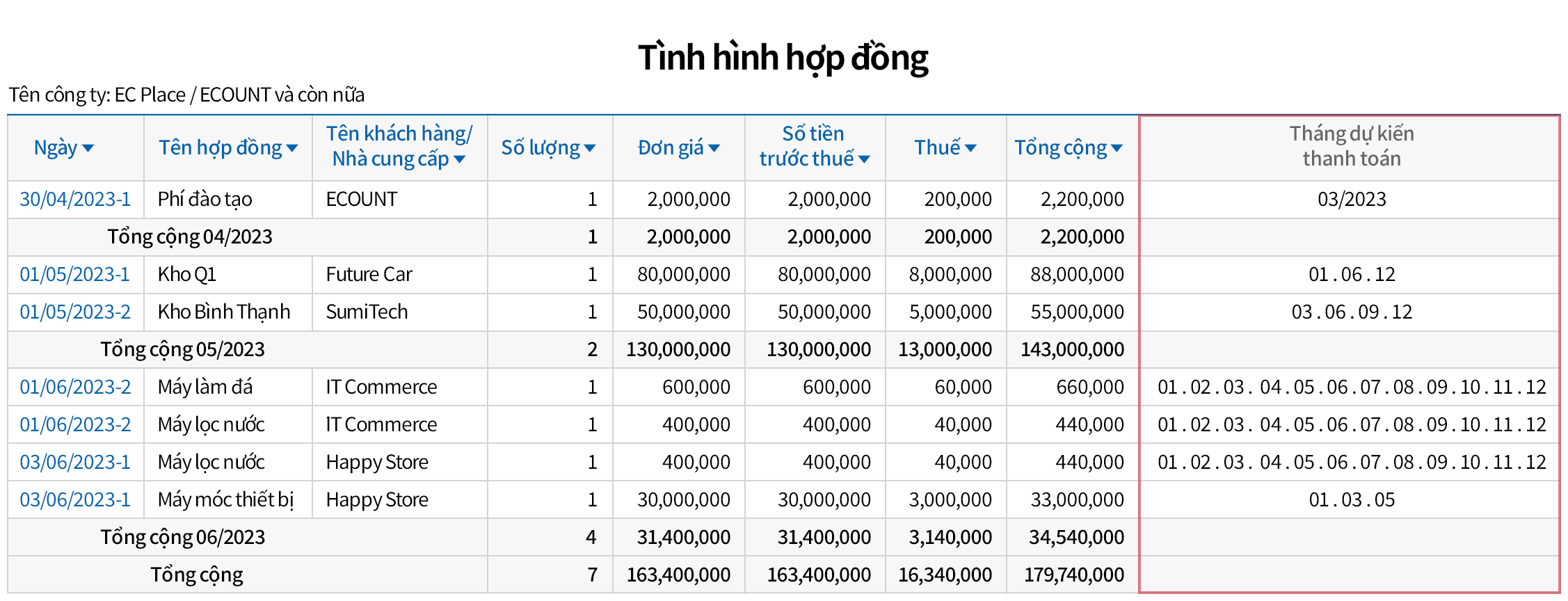Click the Tình hình hợp đồng report title
Viewport: 1568px width, 601px height.
[x=783, y=58]
